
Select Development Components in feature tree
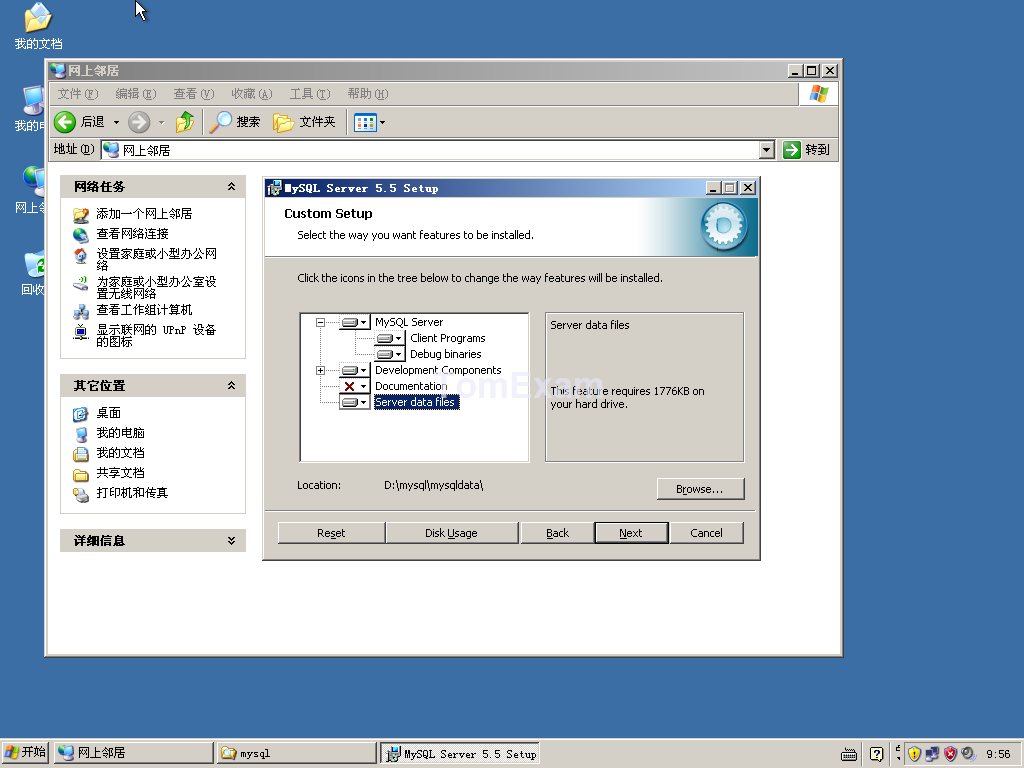click(x=438, y=370)
